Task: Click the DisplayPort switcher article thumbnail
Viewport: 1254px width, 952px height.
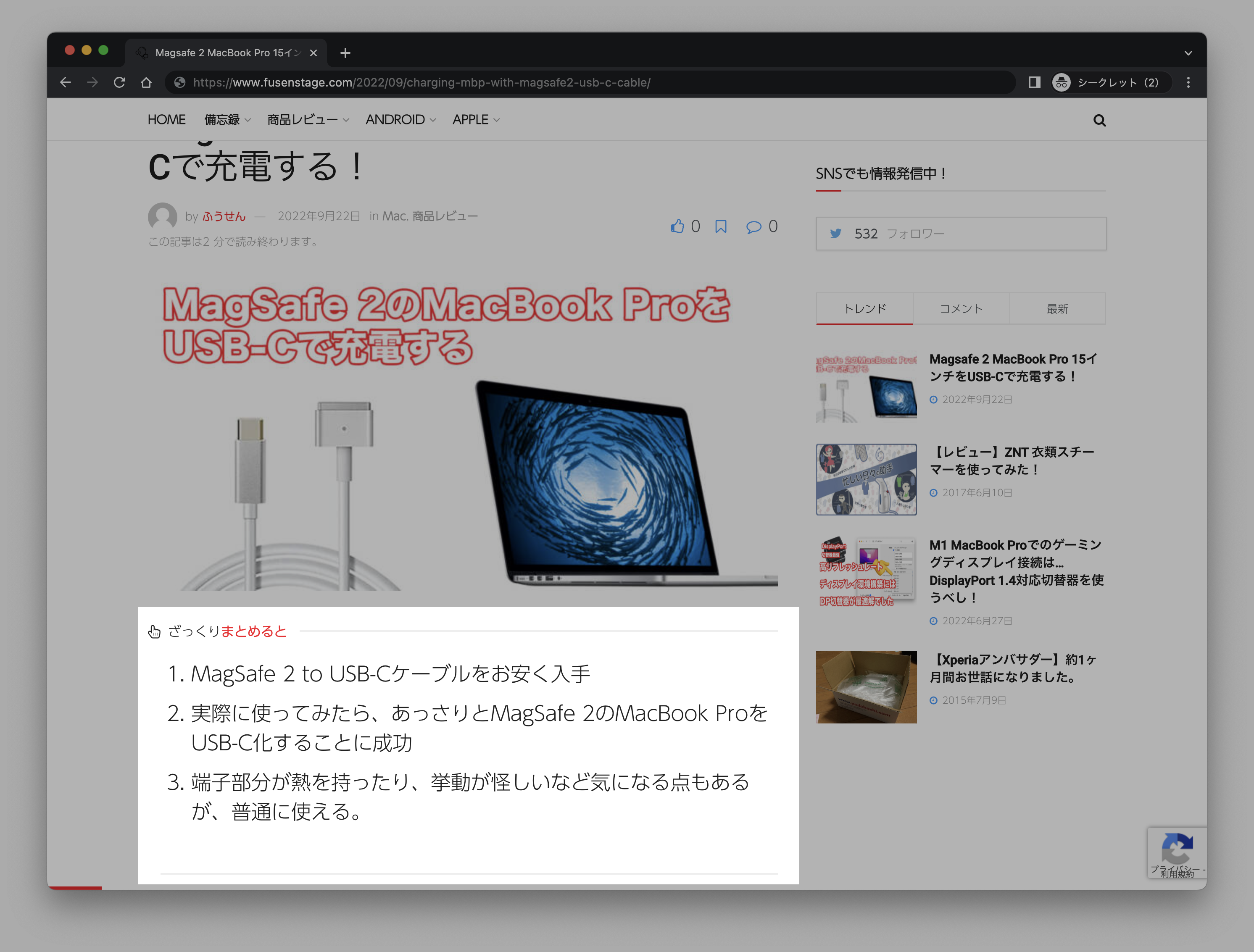Action: pos(866,572)
